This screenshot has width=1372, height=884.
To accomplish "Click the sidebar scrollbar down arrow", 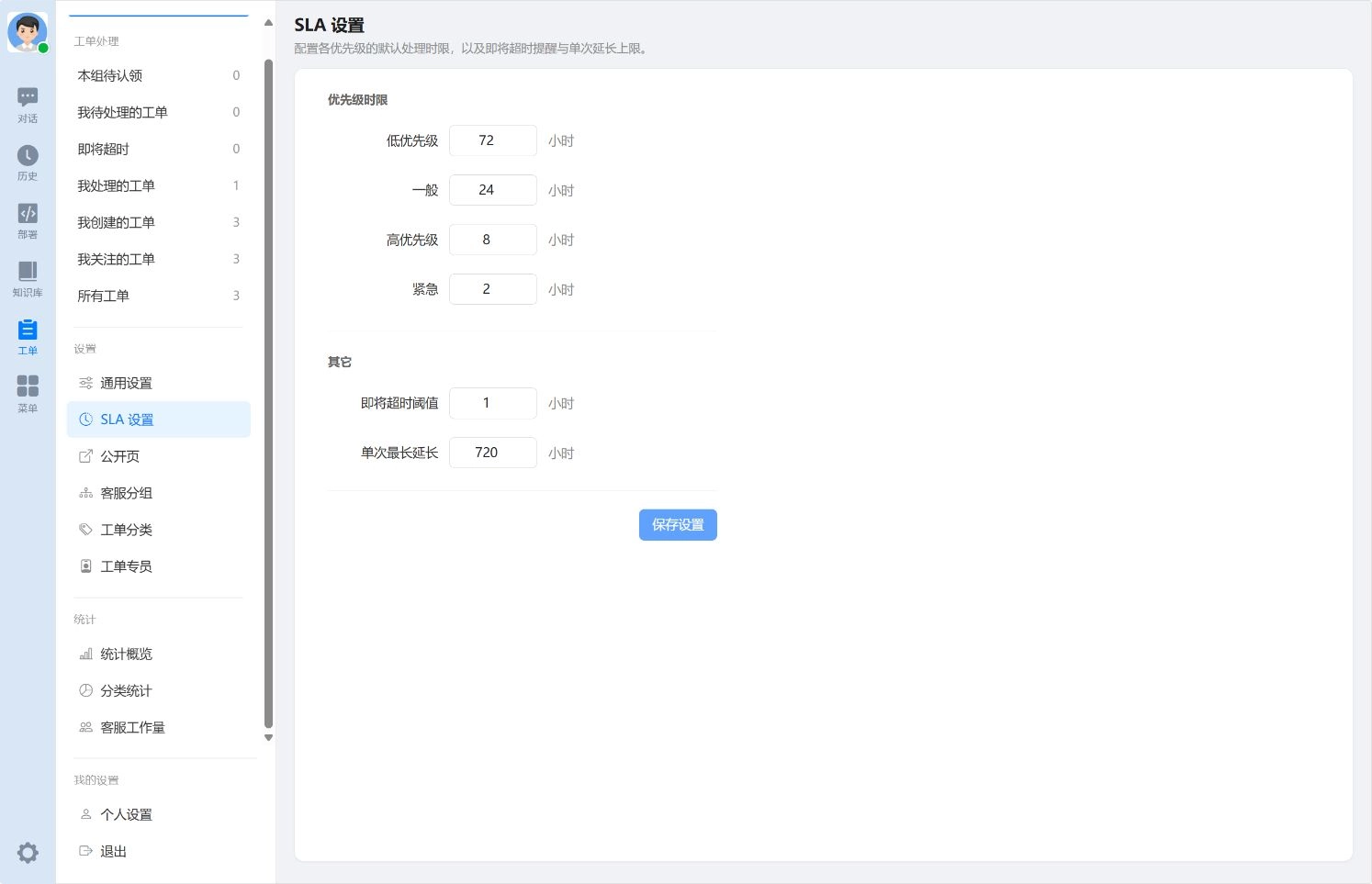I will click(268, 737).
